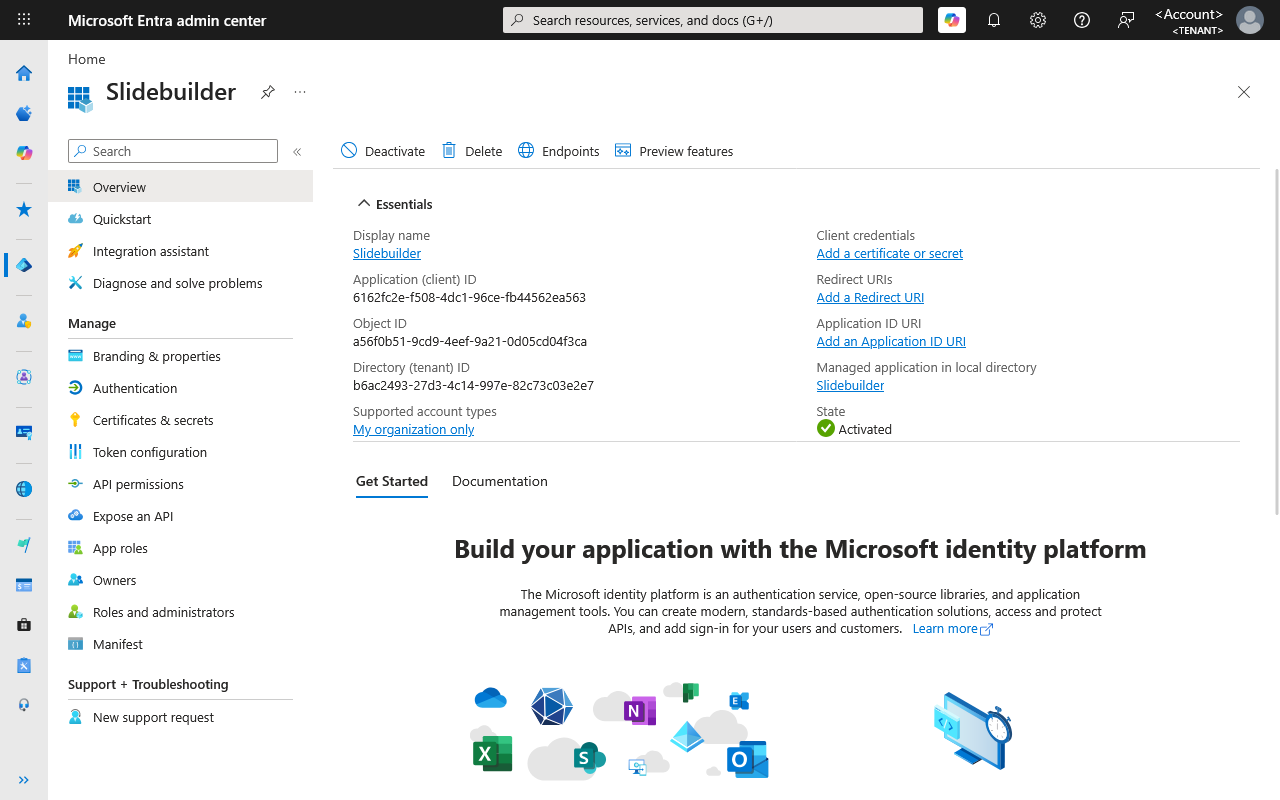Open New support request
1280x800 pixels.
(x=180, y=717)
